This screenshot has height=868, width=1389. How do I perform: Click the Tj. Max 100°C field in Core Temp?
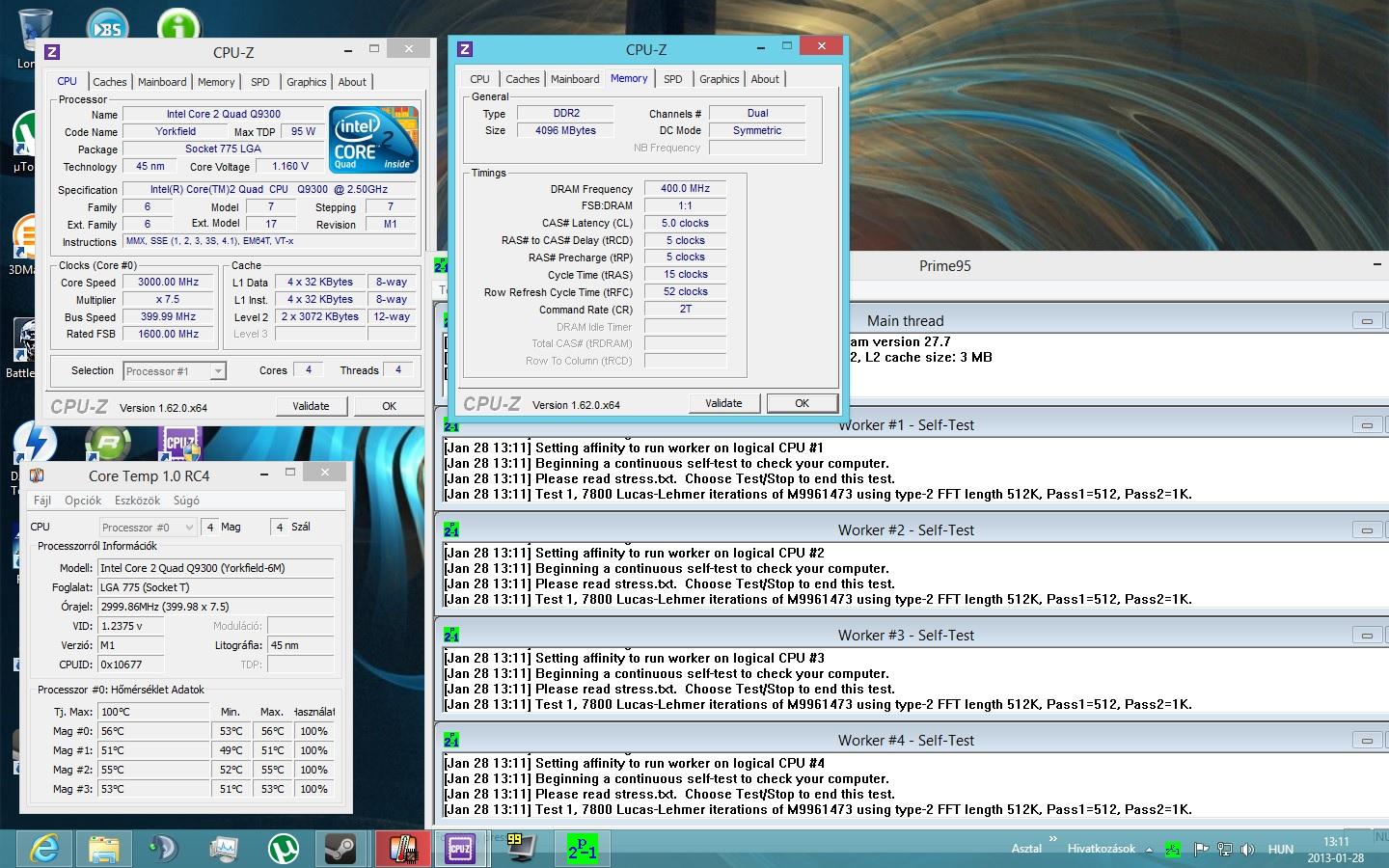click(x=153, y=712)
